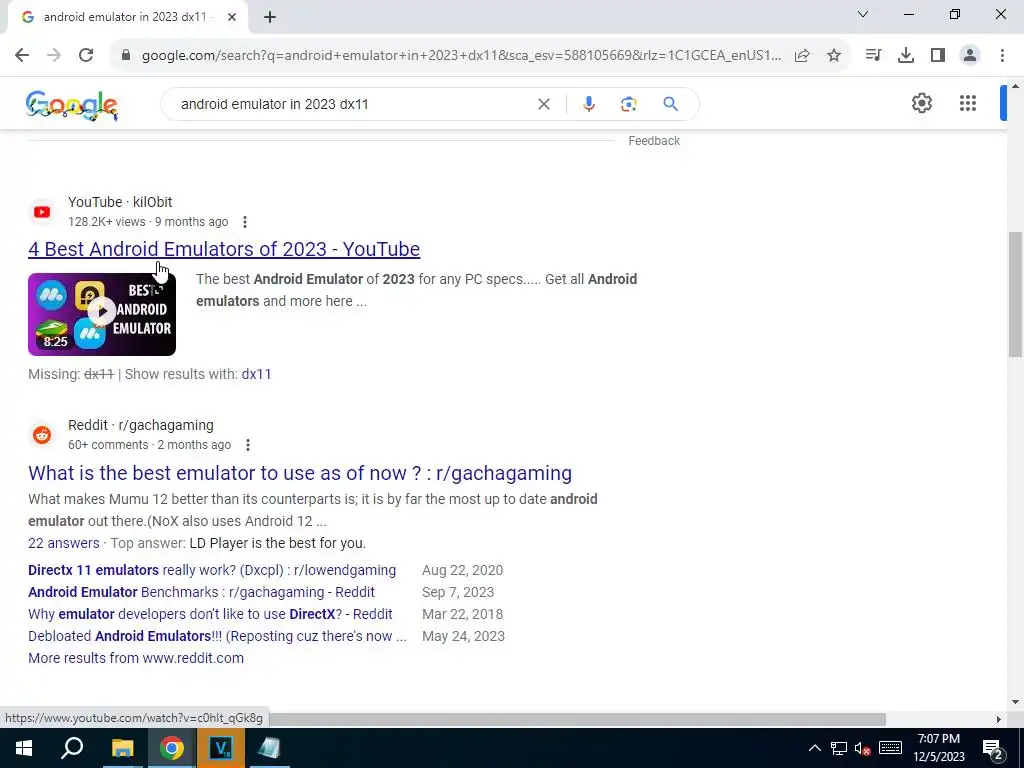The height and width of the screenshot is (768, 1024).
Task: Open Chrome downloads icon
Action: coord(906,55)
